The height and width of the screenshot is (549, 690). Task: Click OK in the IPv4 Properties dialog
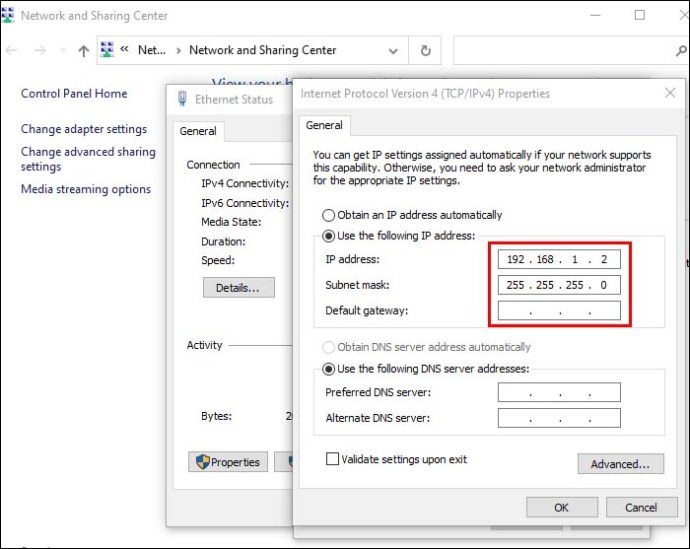pyautogui.click(x=562, y=508)
